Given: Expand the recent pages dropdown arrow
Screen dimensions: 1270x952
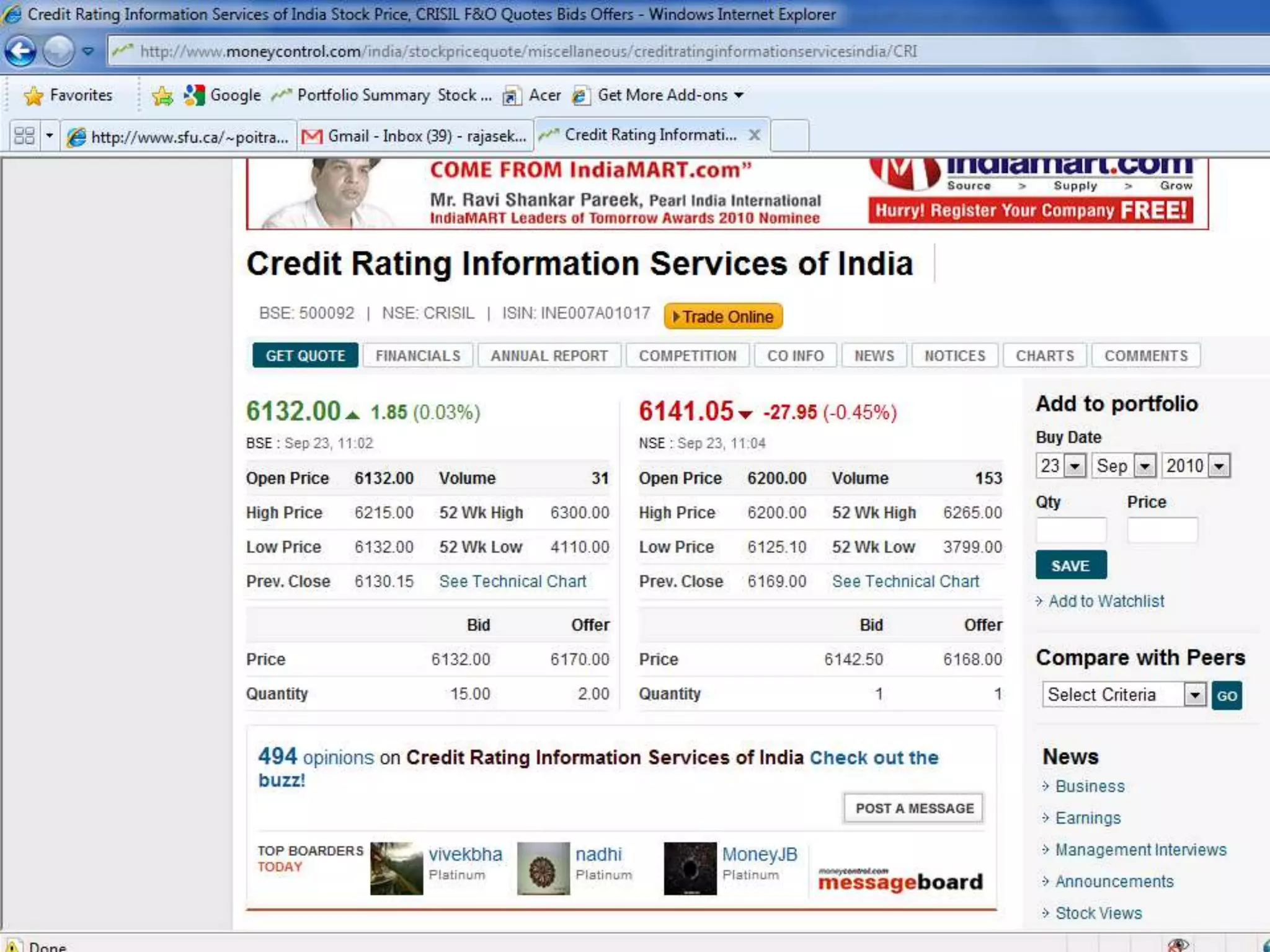Looking at the screenshot, I should [88, 51].
